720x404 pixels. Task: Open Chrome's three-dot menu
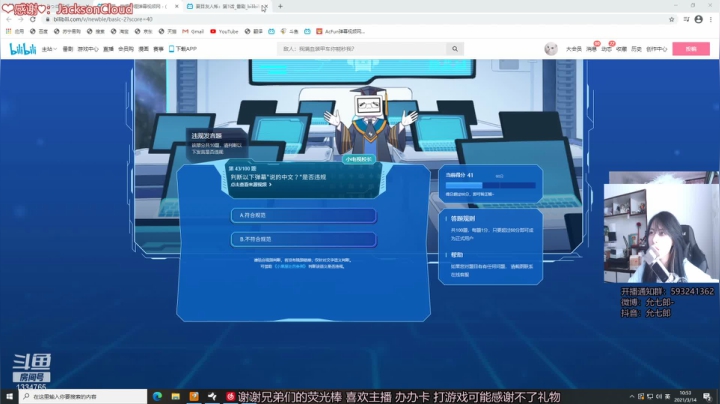point(711,19)
